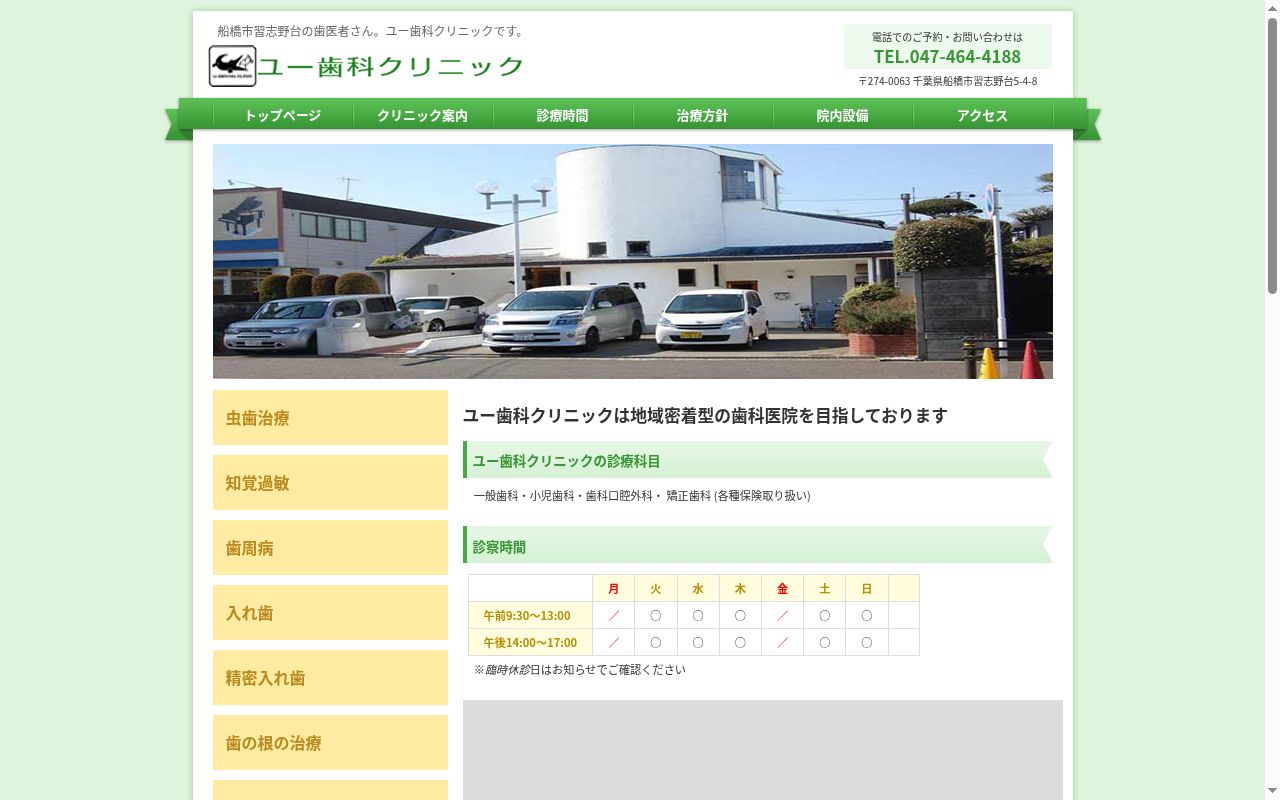Click the phone number TEL.047-464-4188
Viewport: 1280px width, 800px height.
[947, 57]
